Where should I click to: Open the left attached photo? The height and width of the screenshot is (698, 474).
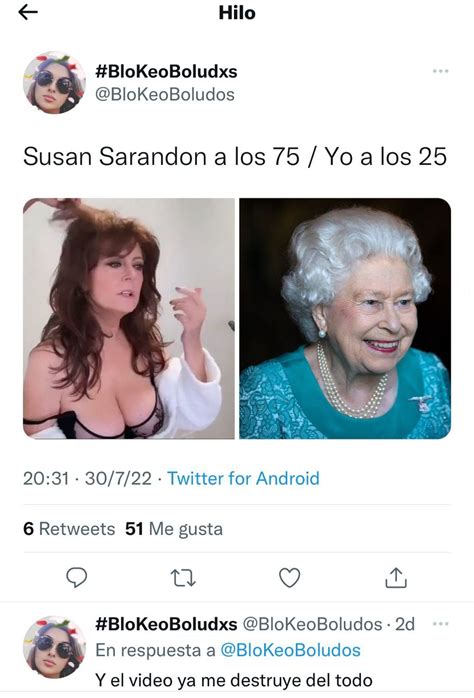129,318
